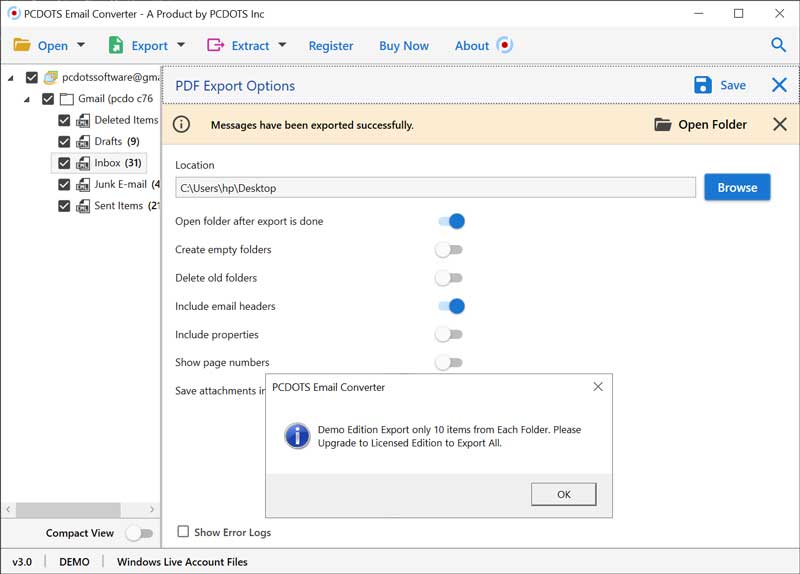Click the About menu item

(472, 46)
